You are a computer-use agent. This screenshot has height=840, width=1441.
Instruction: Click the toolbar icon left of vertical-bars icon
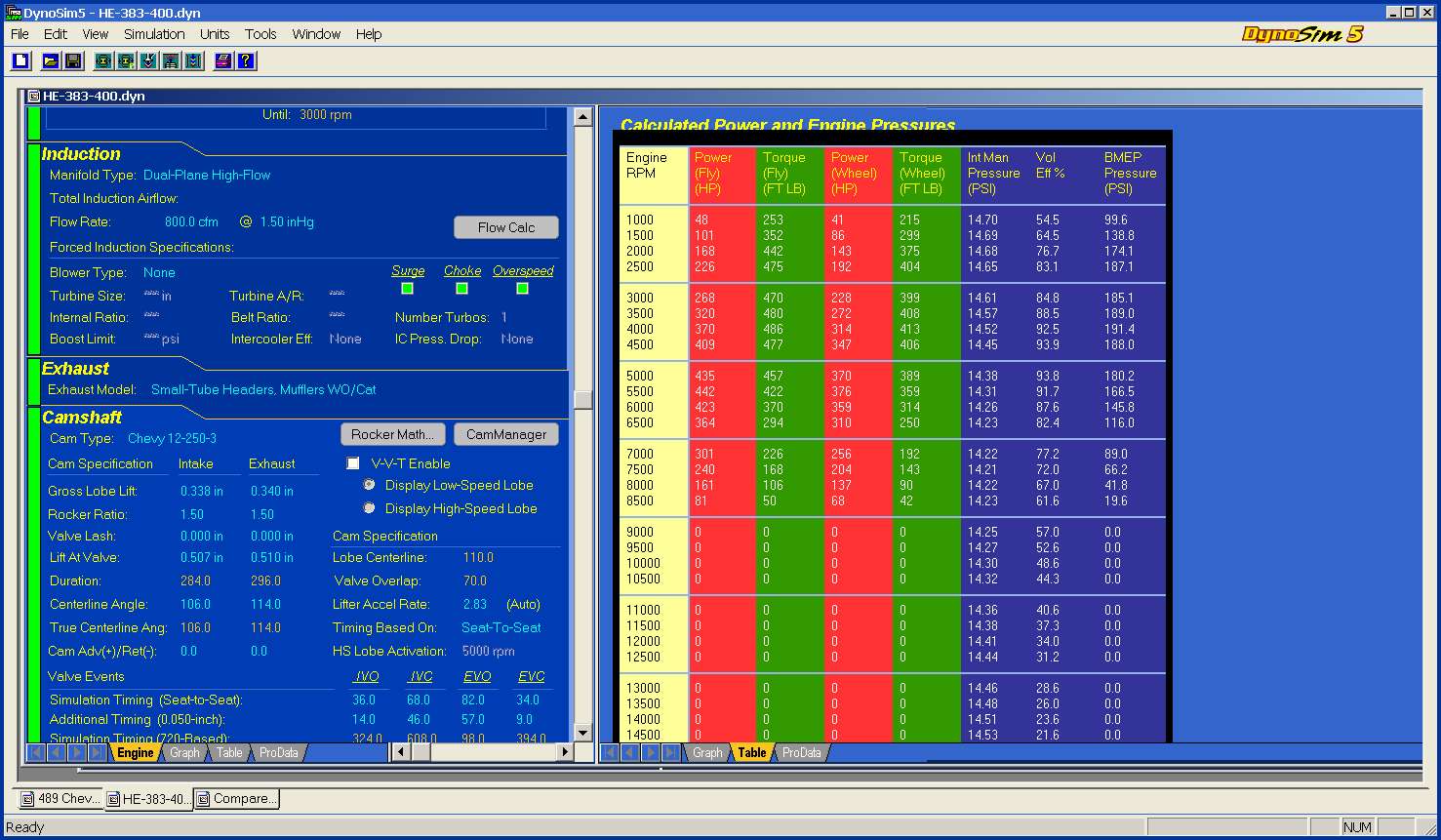point(171,60)
